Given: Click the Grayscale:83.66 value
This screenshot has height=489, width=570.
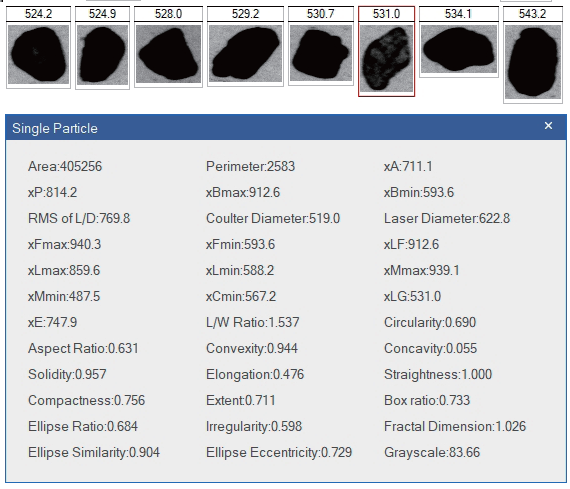Looking at the screenshot, I should click(432, 453).
